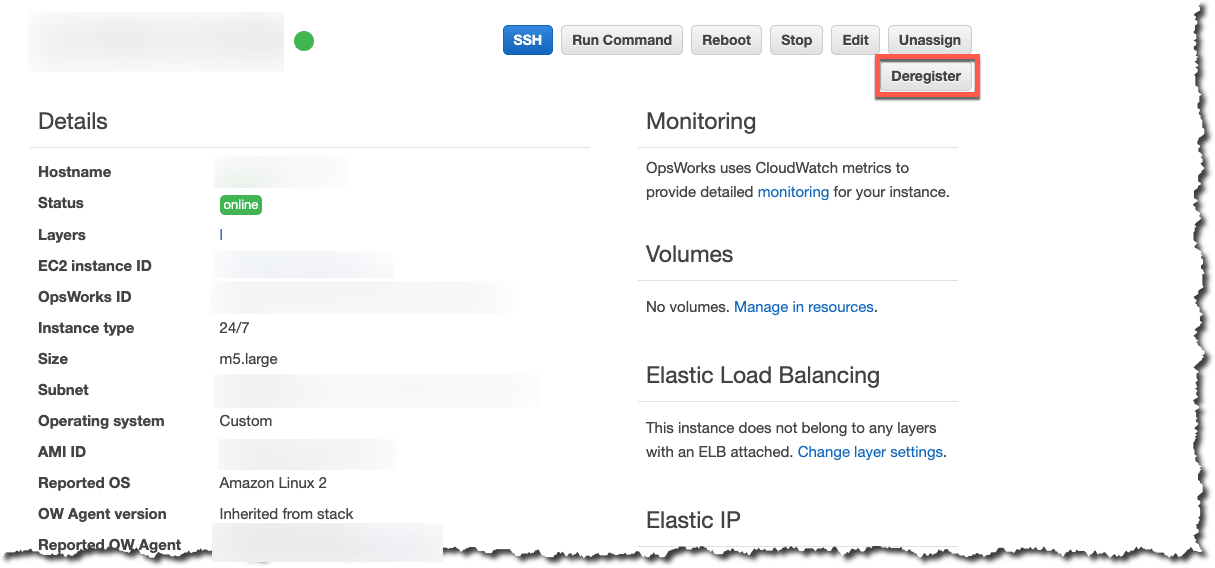Viewport: 1215px width, 568px height.
Task: Click the OpsWorks ID label
Action: (x=85, y=297)
